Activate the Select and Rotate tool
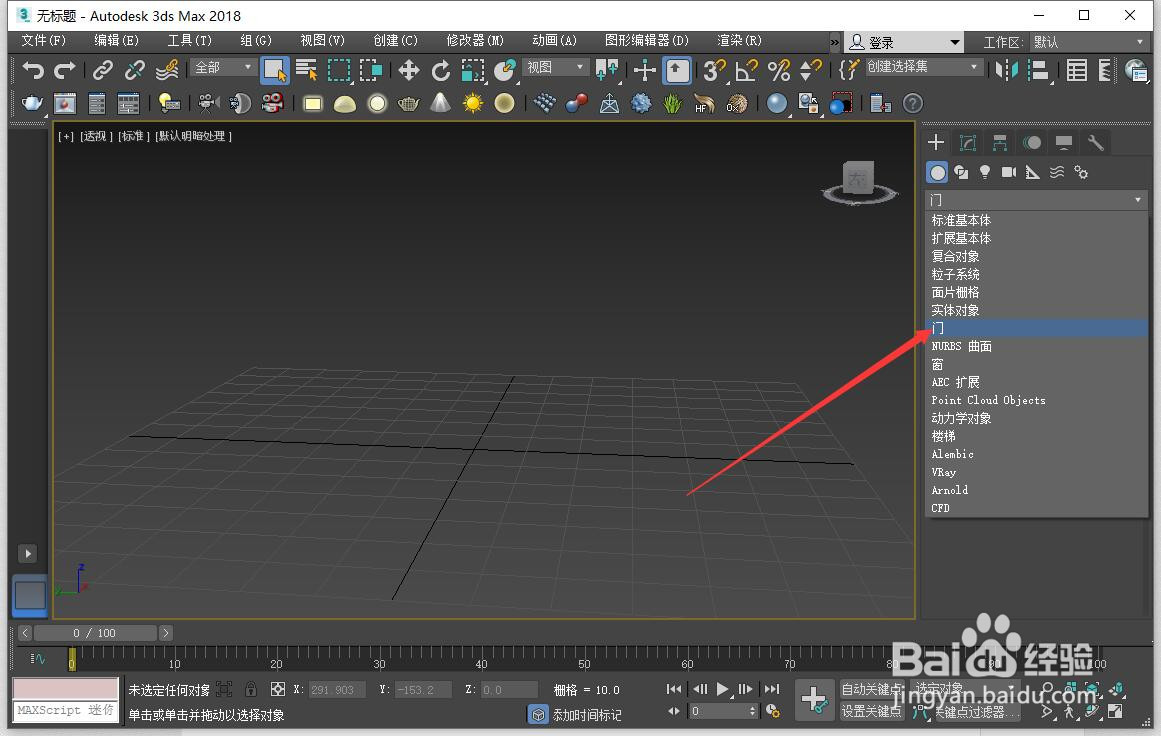Image resolution: width=1161 pixels, height=736 pixels. click(x=441, y=70)
